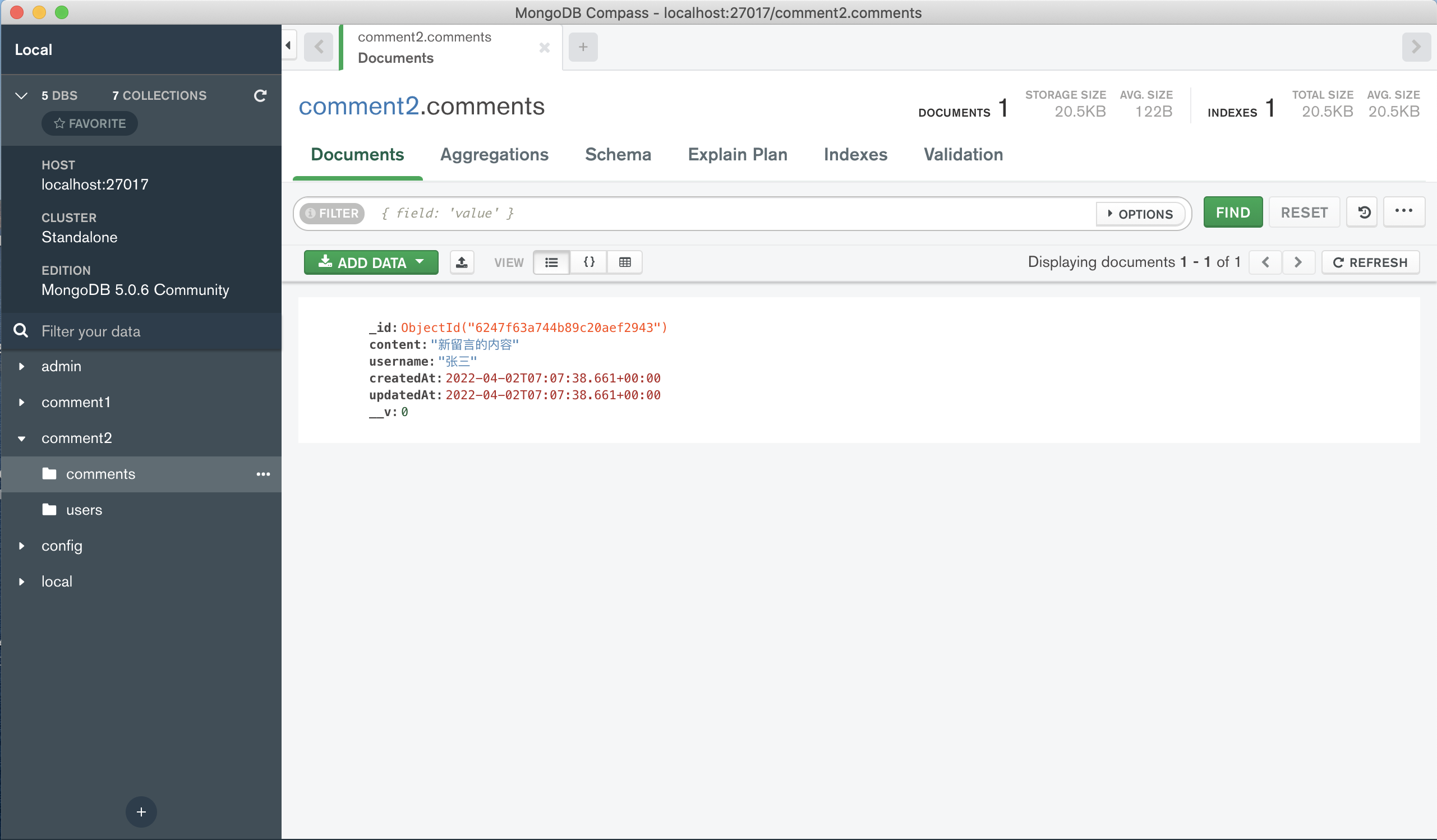Expand query OPTIONS
Viewport: 1437px width, 840px height.
1140,214
